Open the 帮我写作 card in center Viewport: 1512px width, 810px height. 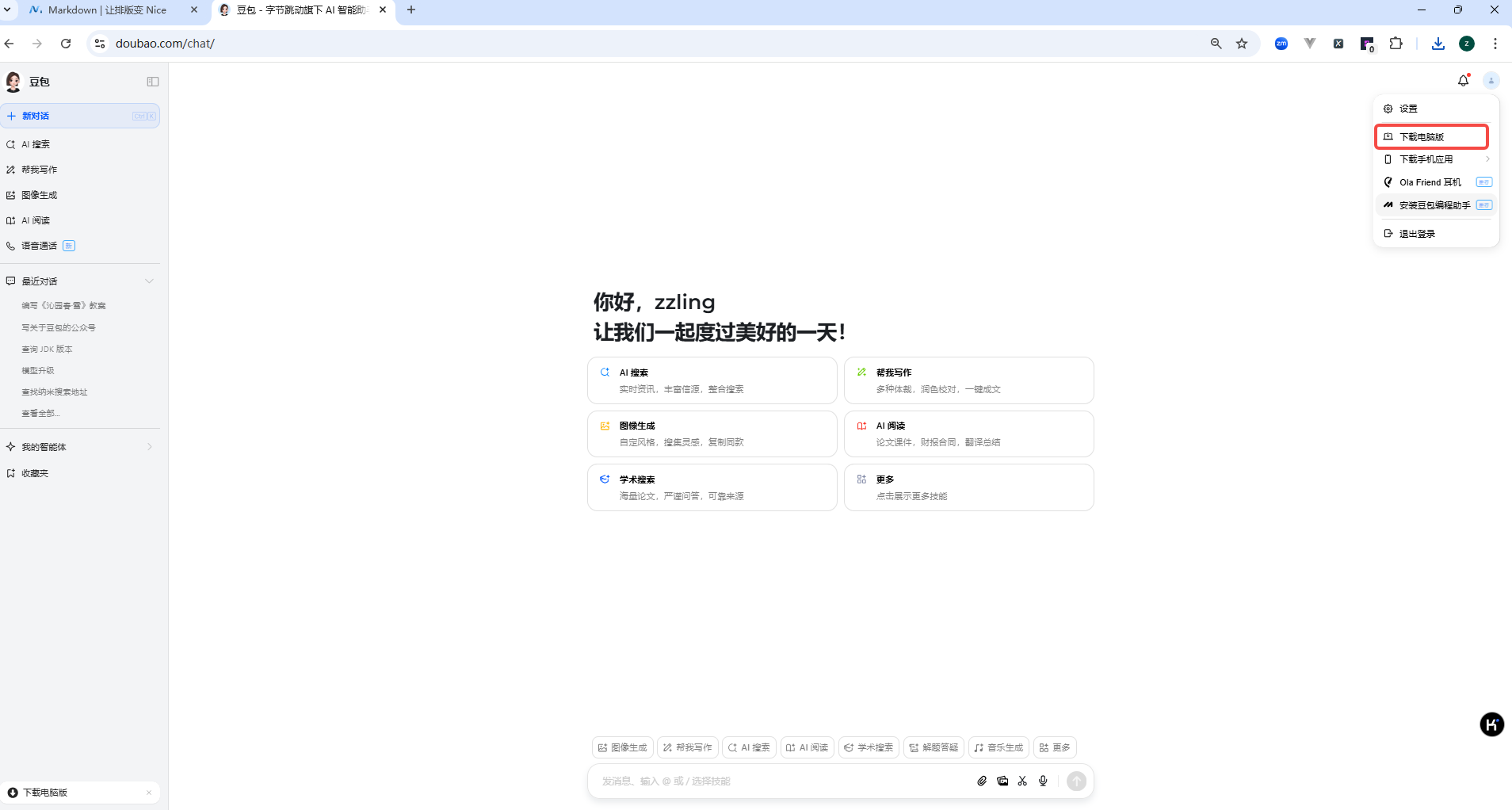point(968,380)
